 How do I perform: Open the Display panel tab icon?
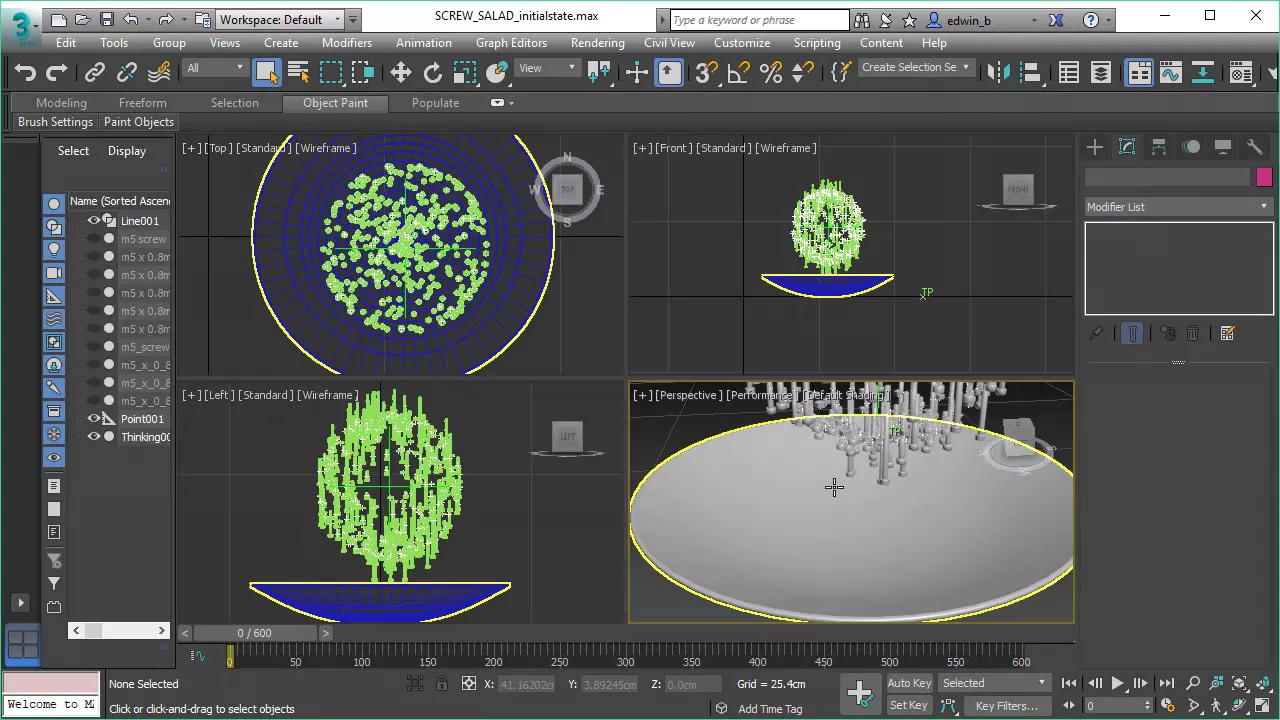click(1223, 147)
